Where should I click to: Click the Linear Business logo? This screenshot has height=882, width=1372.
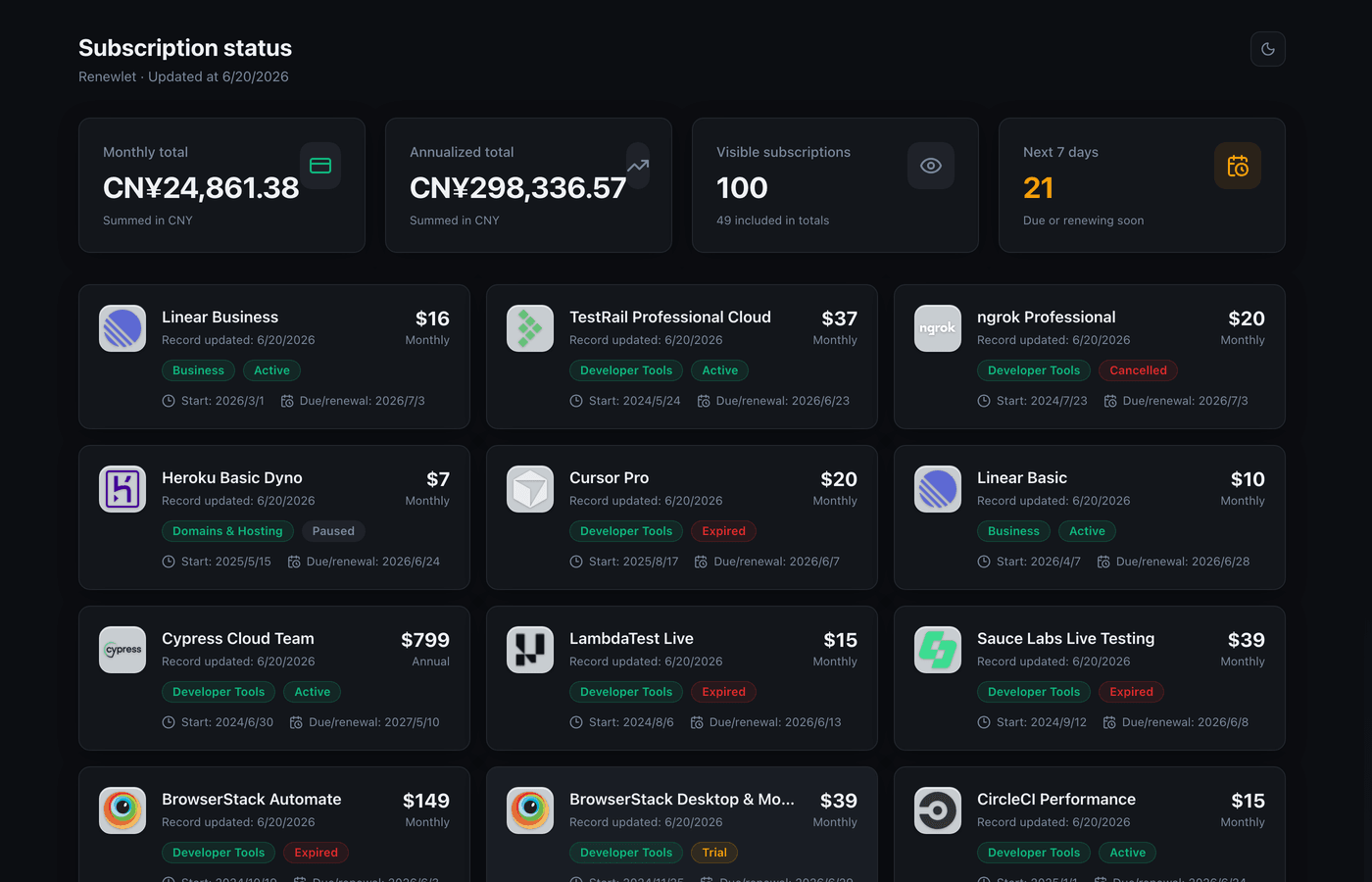pyautogui.click(x=122, y=328)
